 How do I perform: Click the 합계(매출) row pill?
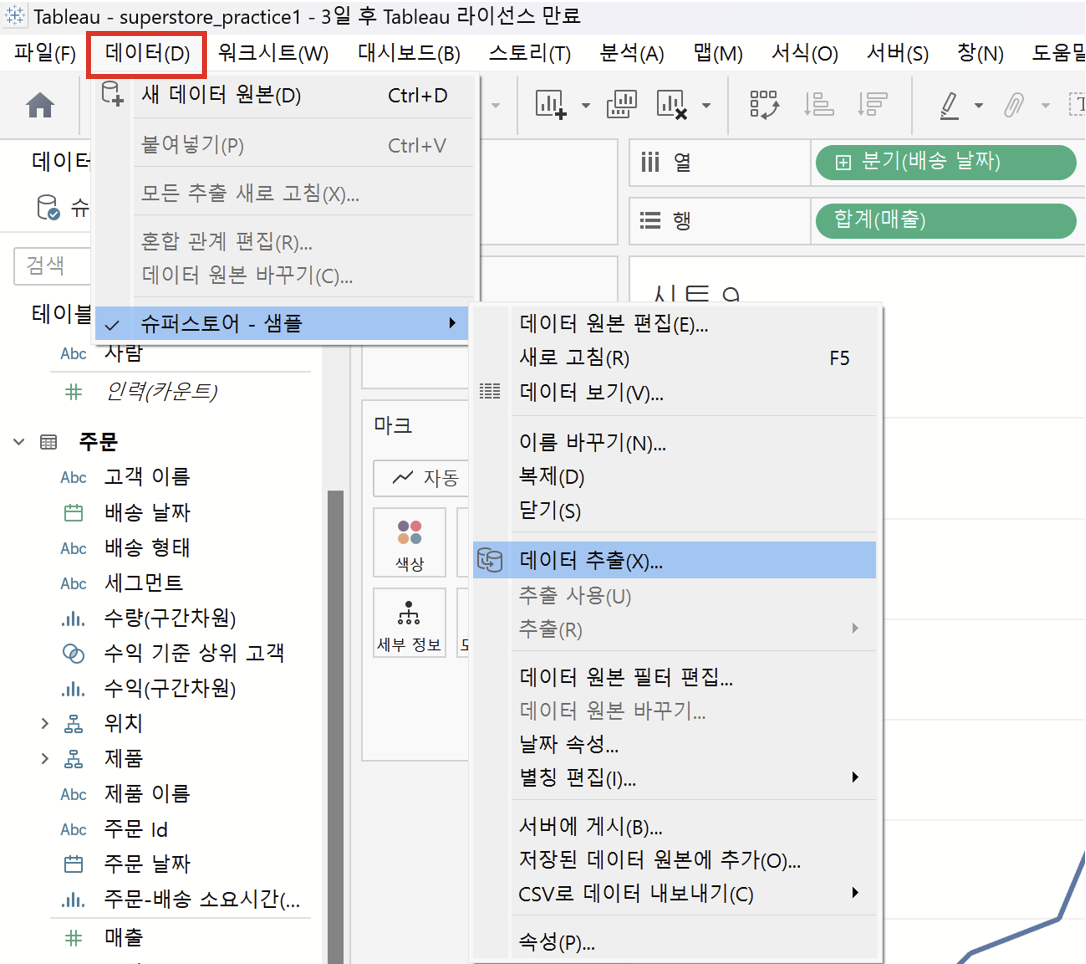(946, 220)
